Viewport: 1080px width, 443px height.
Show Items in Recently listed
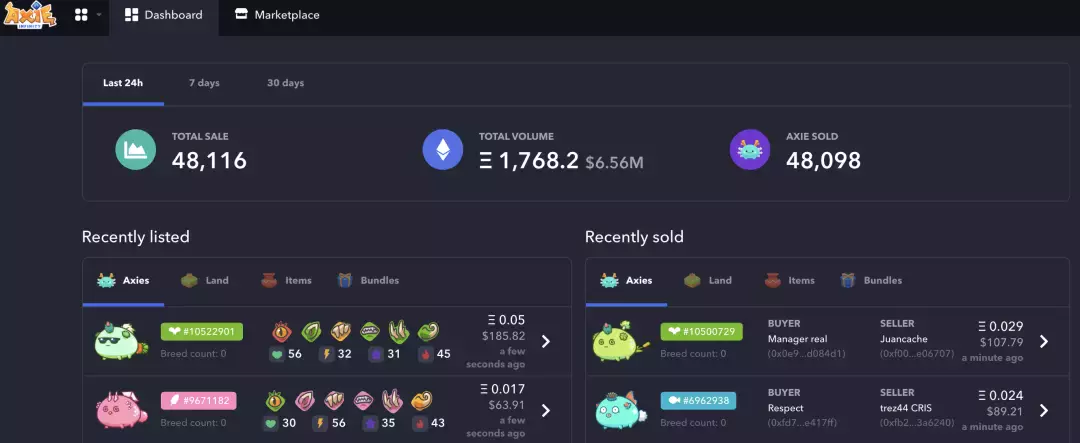[x=287, y=280]
